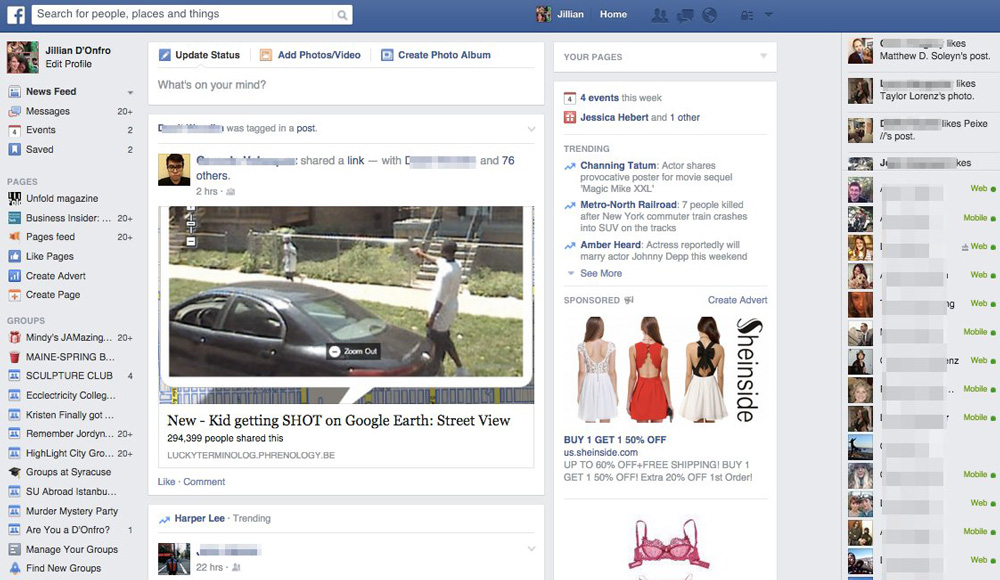The width and height of the screenshot is (1000, 580).
Task: Click the Add Photos/Video icon
Action: point(266,55)
